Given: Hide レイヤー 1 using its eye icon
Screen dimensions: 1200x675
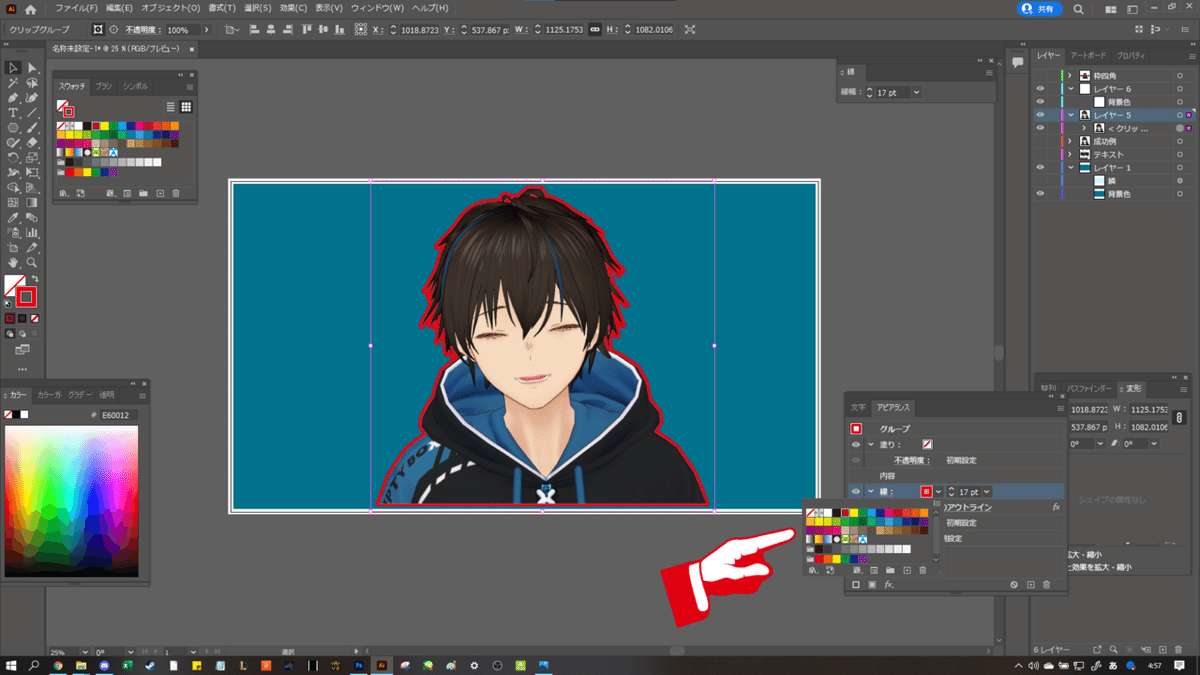Looking at the screenshot, I should (x=1040, y=167).
